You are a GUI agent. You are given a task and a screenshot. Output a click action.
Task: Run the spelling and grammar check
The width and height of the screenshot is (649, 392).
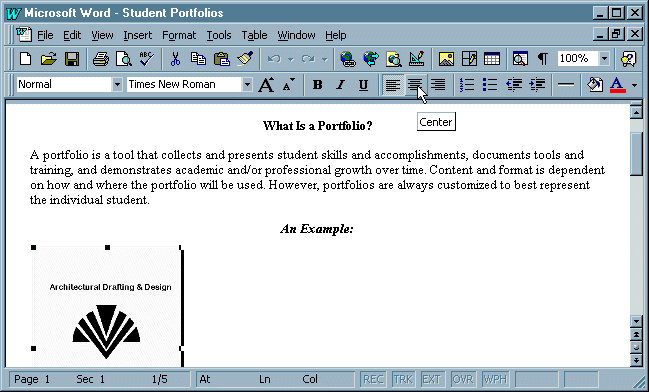147,59
